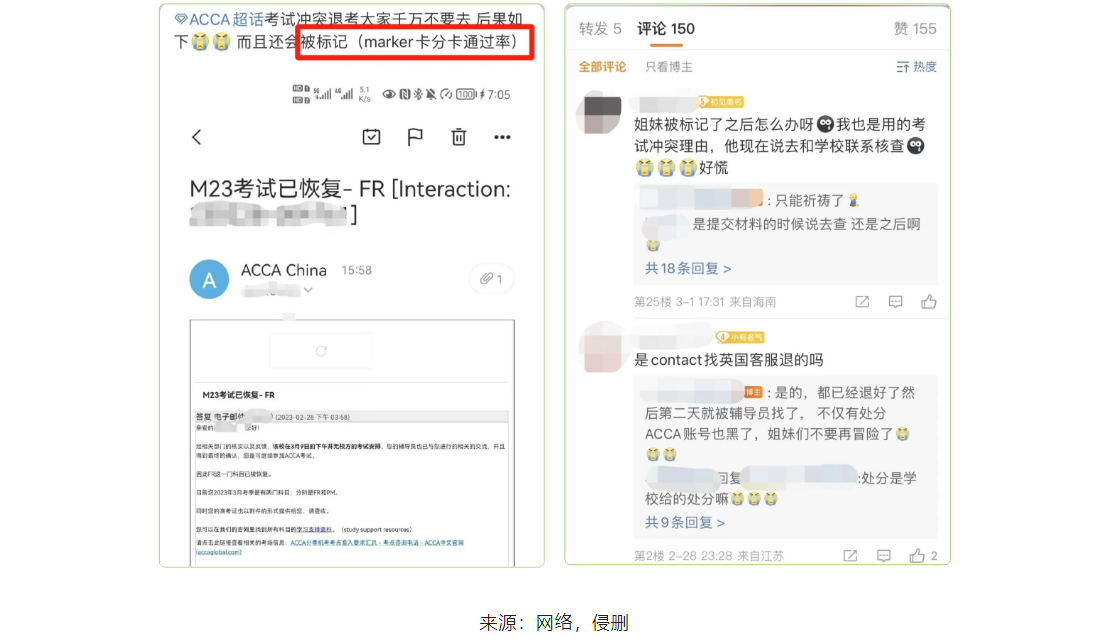Image resolution: width=1100 pixels, height=639 pixels.
Task: Open the ACCA 超话 topic link
Action: [220, 20]
